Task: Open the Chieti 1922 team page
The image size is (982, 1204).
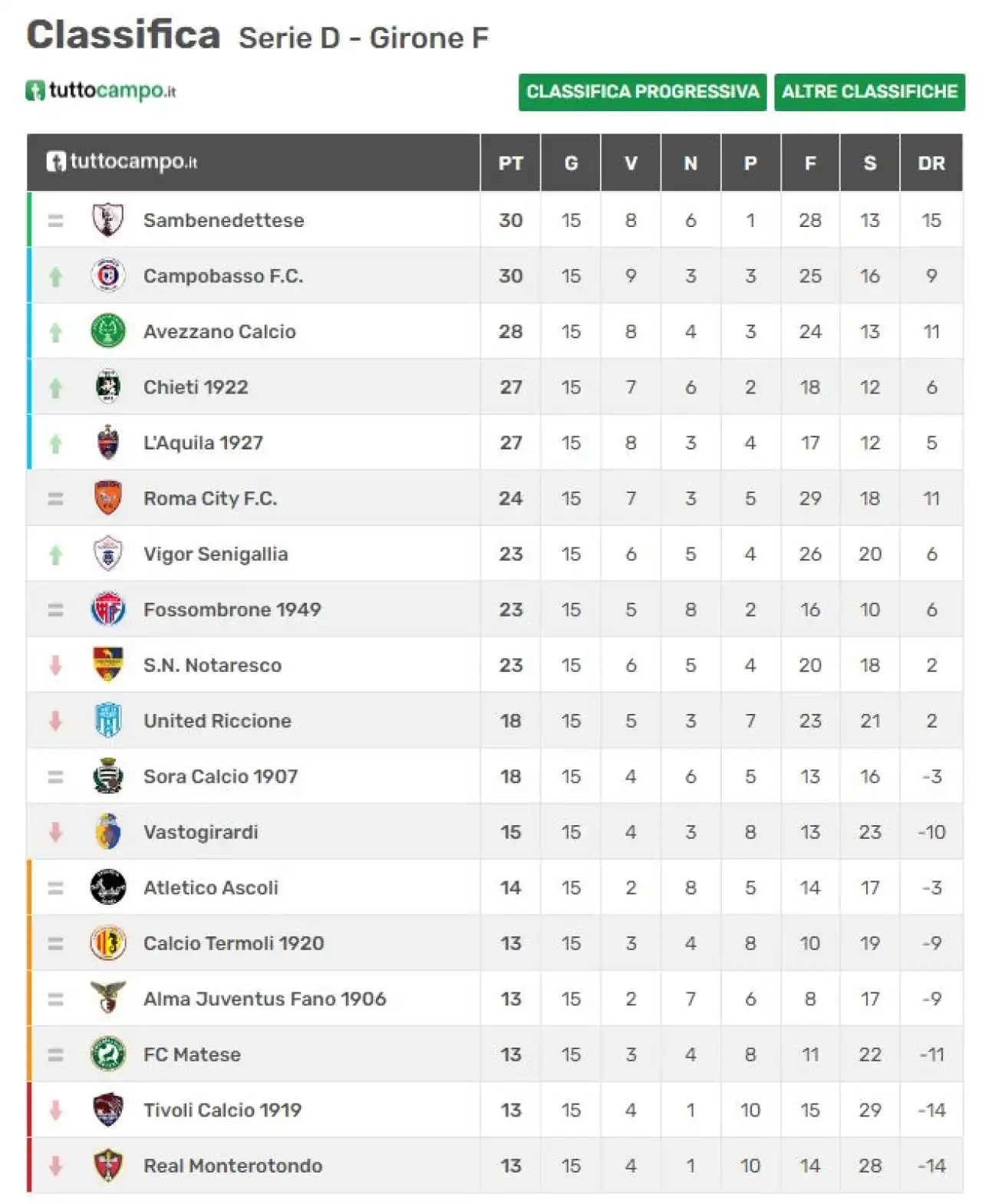Action: pos(196,387)
